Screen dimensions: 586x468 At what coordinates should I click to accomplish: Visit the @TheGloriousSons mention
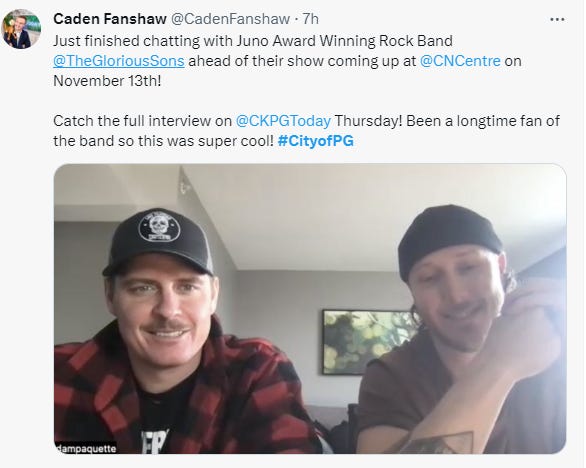(119, 61)
